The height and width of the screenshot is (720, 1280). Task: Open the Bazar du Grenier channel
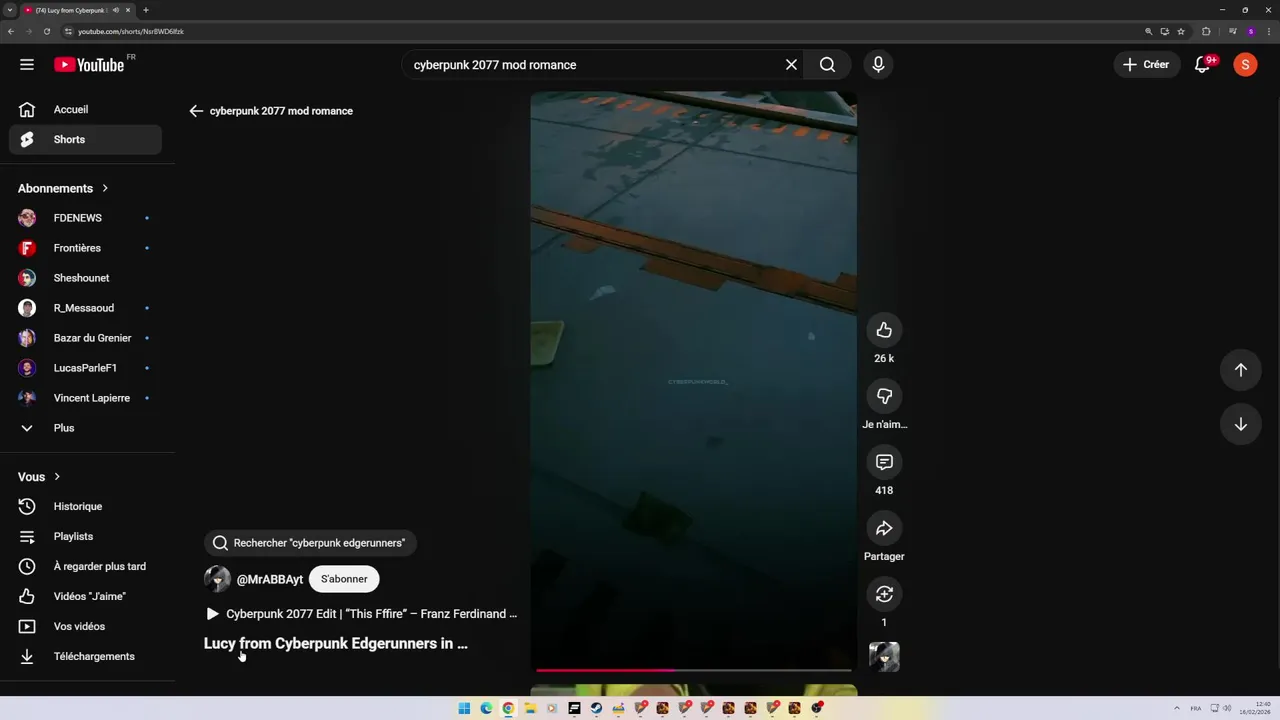click(x=86, y=338)
